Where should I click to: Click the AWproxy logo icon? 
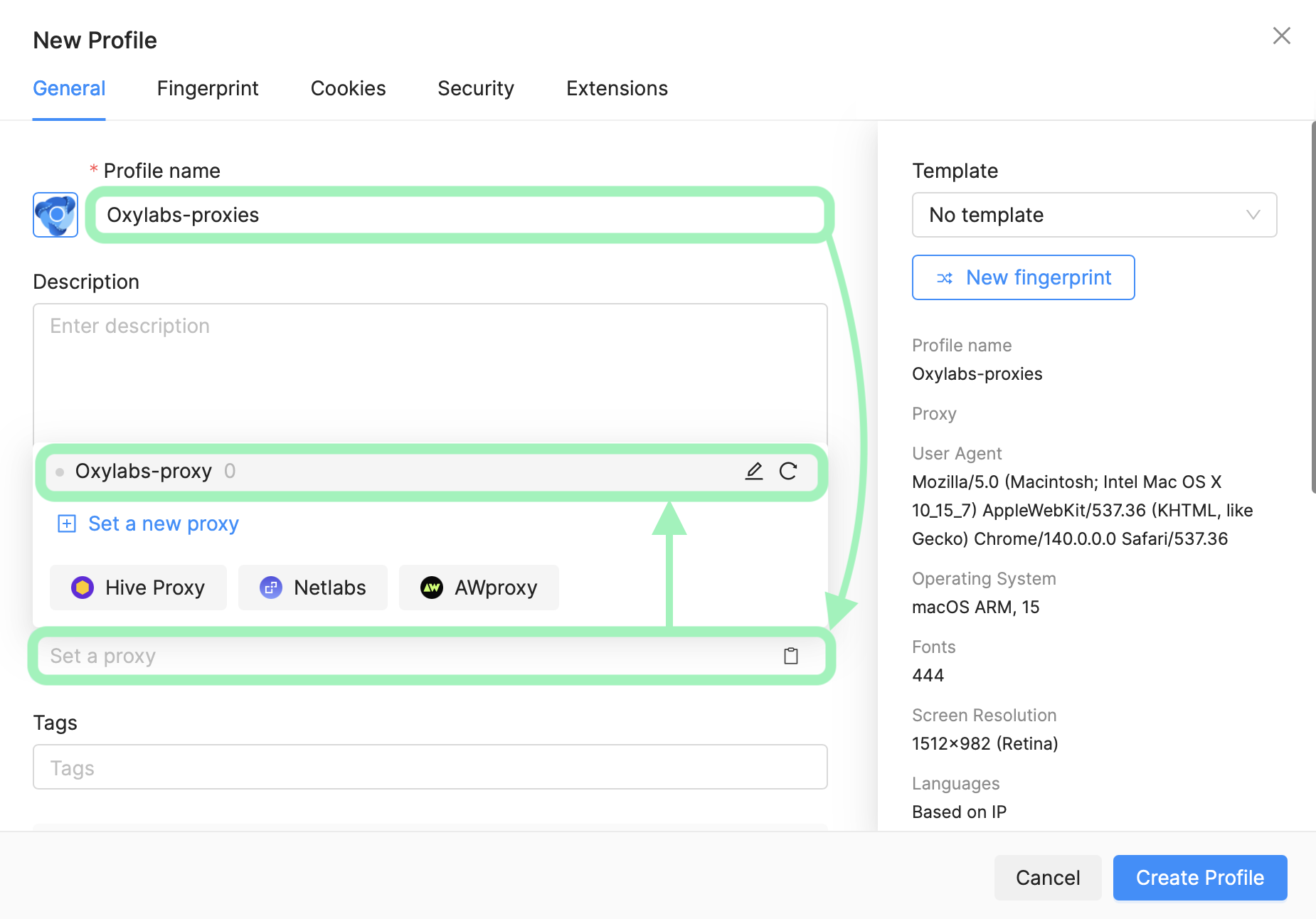(432, 588)
